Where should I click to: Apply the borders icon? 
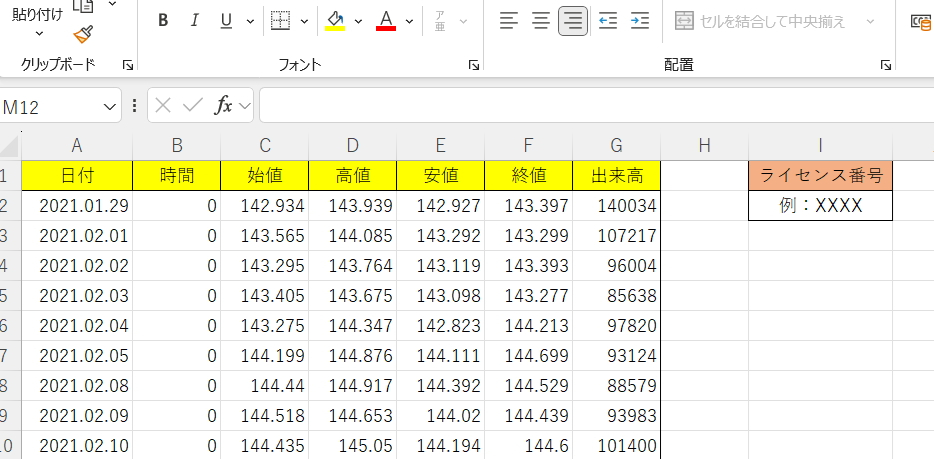281,21
